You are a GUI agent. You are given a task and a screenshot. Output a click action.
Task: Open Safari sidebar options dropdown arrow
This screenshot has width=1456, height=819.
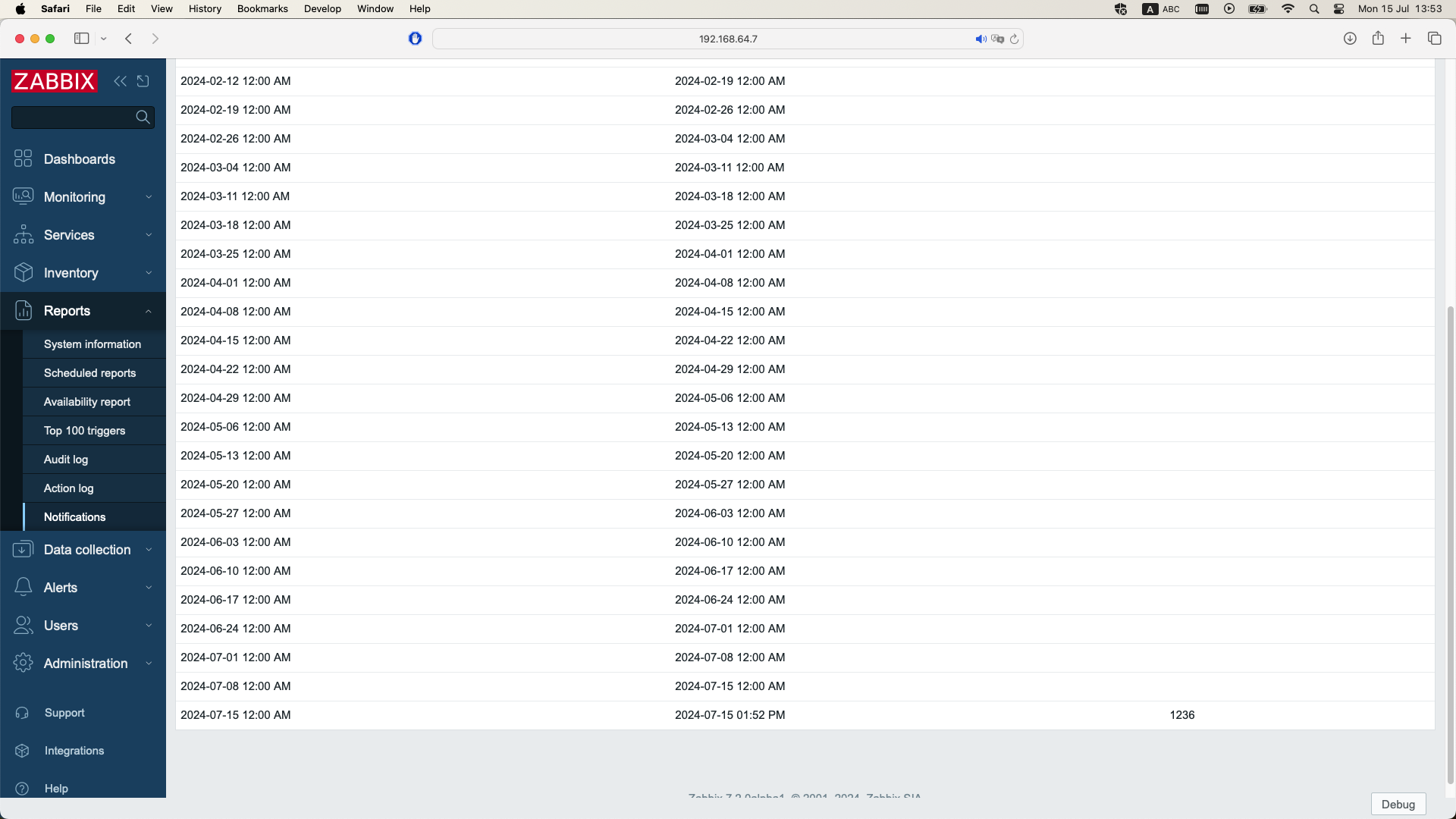tap(104, 39)
